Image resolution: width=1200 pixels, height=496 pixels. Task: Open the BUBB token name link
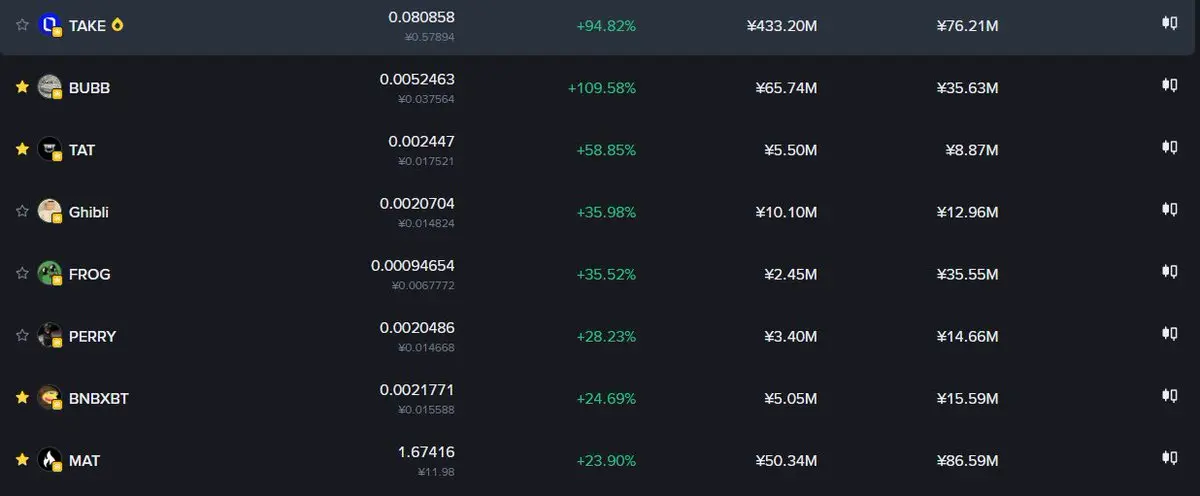tap(89, 88)
